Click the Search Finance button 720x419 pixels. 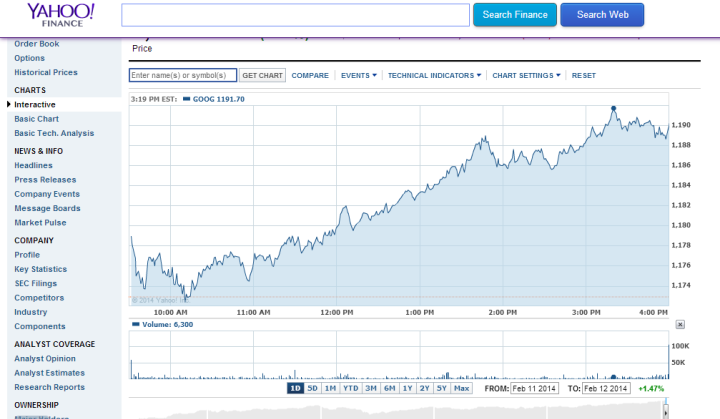[x=515, y=15]
